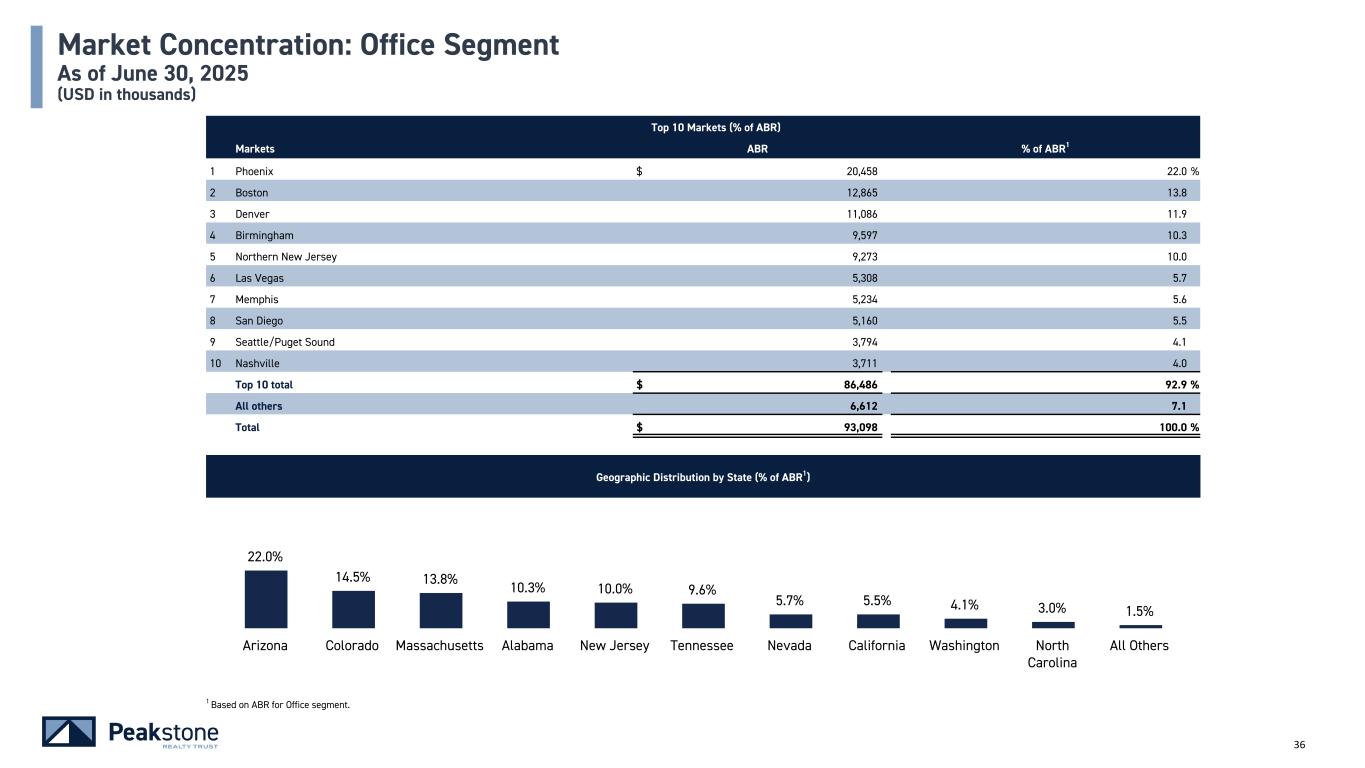Click the Total ABR value 93,098
Viewport: 1365px width, 768px height.
pos(858,427)
